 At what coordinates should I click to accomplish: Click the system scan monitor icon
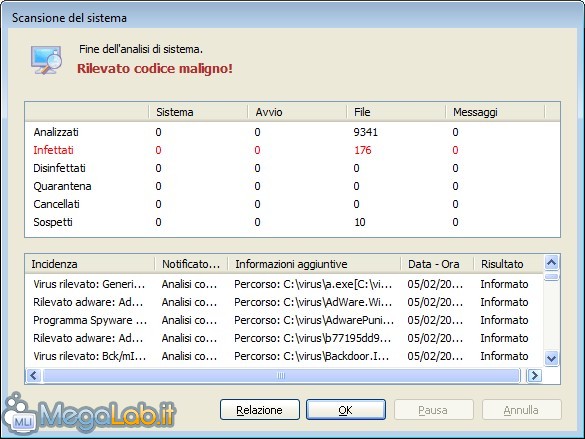pos(46,60)
